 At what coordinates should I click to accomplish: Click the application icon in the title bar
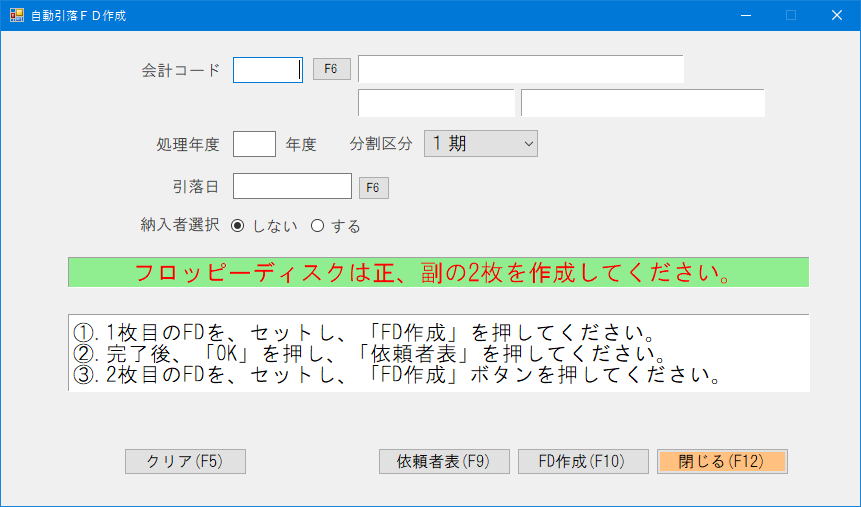(17, 15)
